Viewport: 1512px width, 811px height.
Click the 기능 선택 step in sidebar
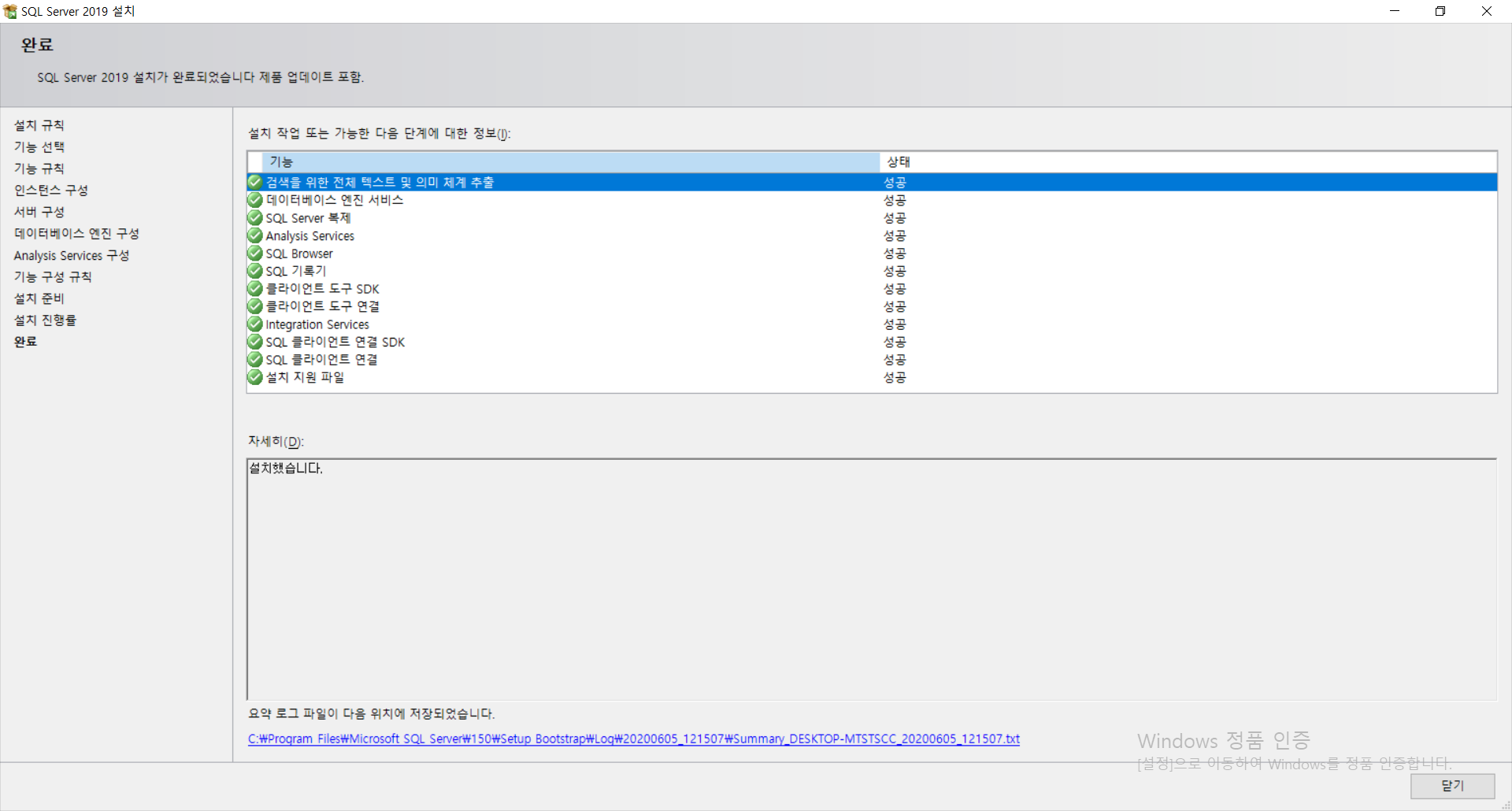pyautogui.click(x=39, y=146)
